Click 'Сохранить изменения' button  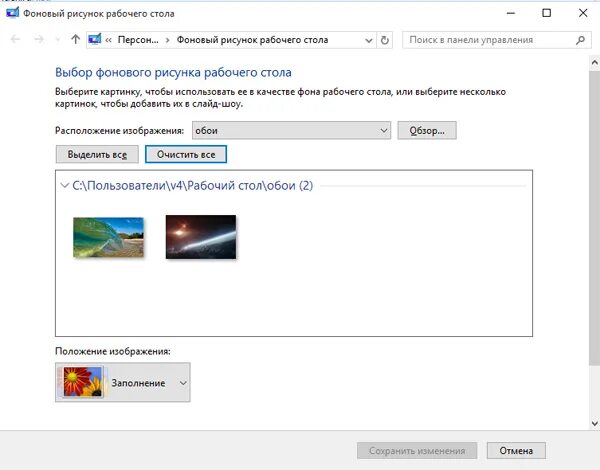coord(417,451)
